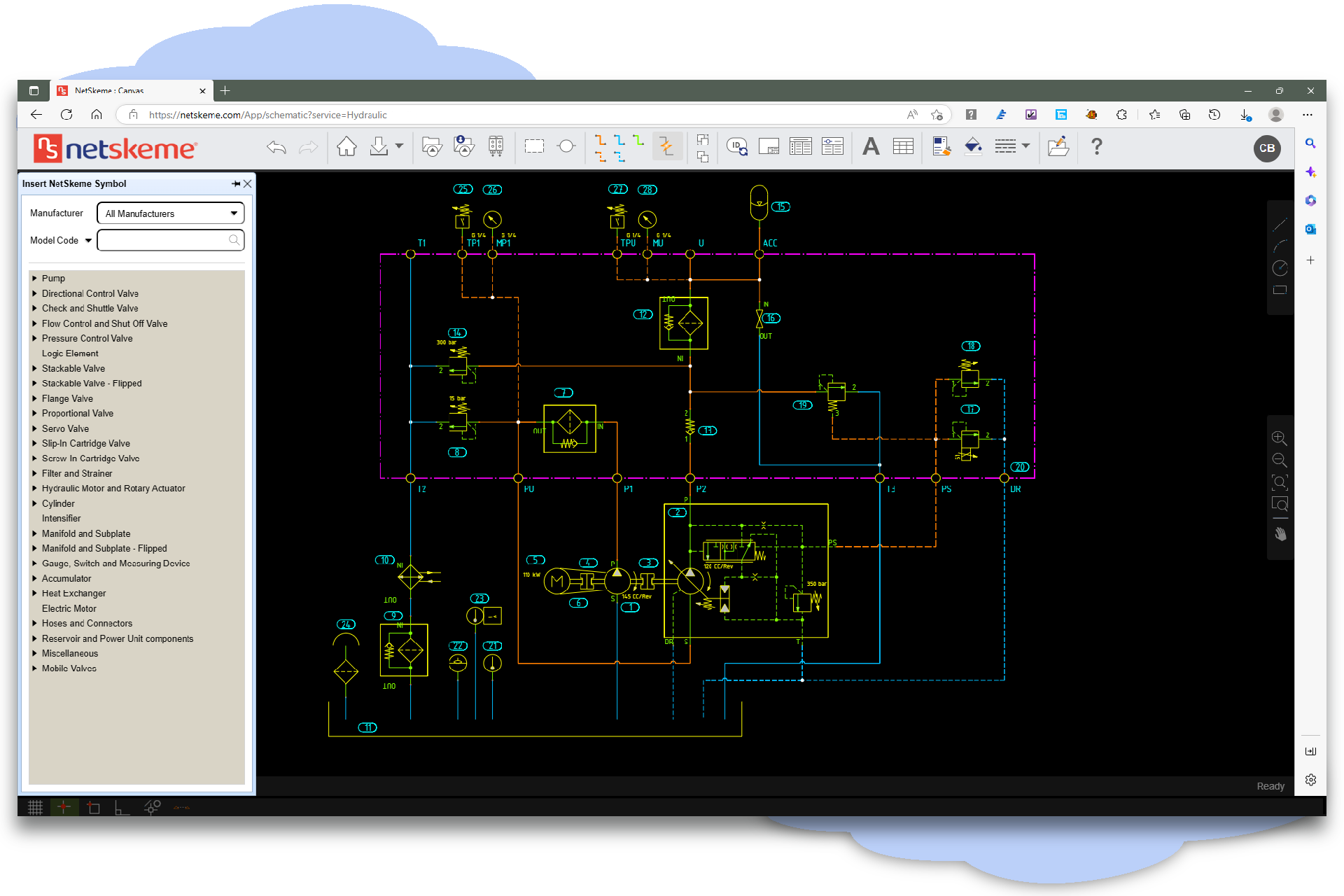Zoom in on the canvas
This screenshot has height=896, width=1344.
[1280, 438]
